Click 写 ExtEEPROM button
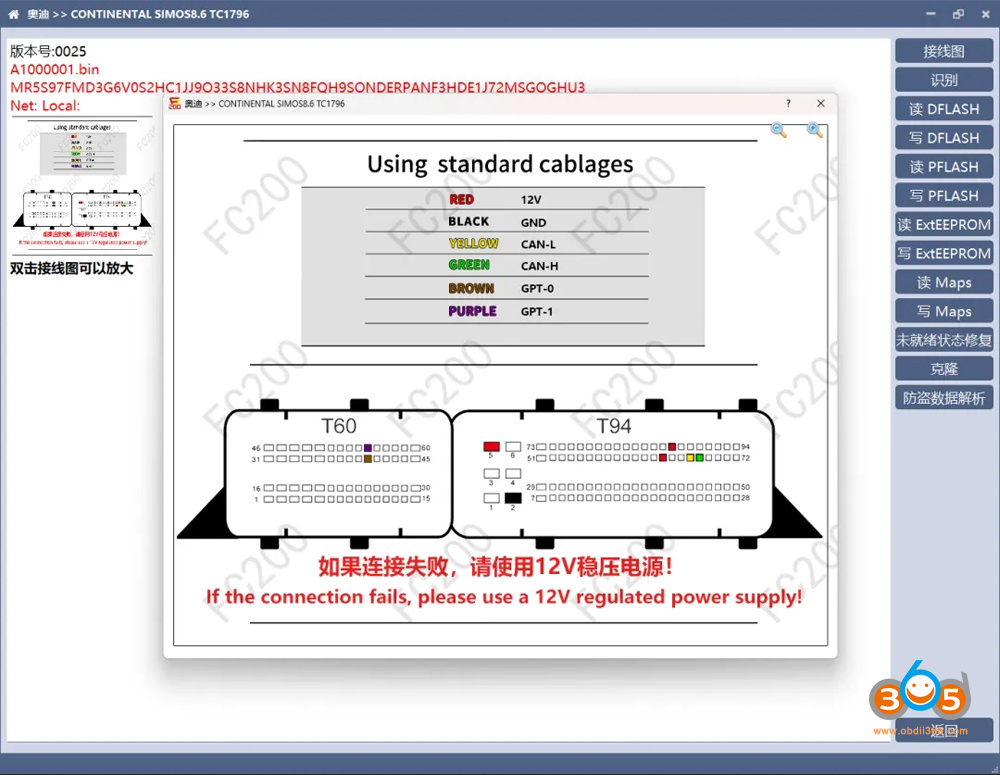 click(x=943, y=254)
